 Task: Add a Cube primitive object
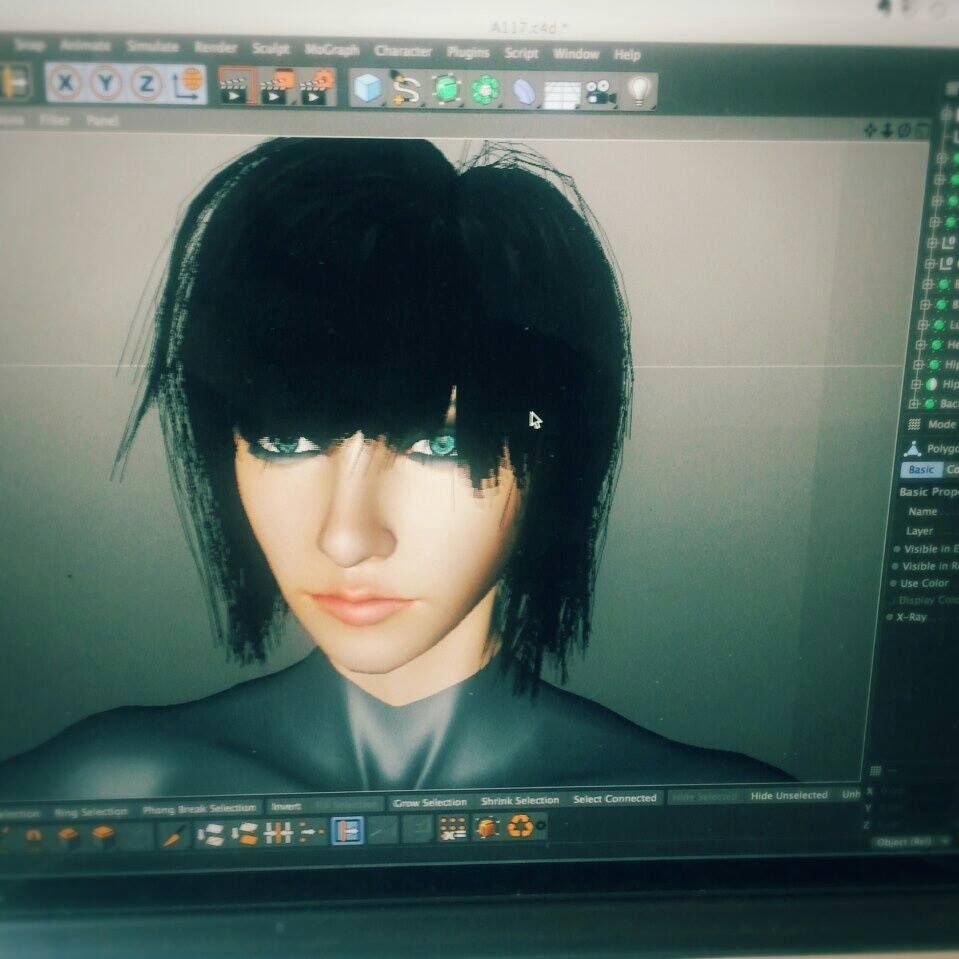368,89
